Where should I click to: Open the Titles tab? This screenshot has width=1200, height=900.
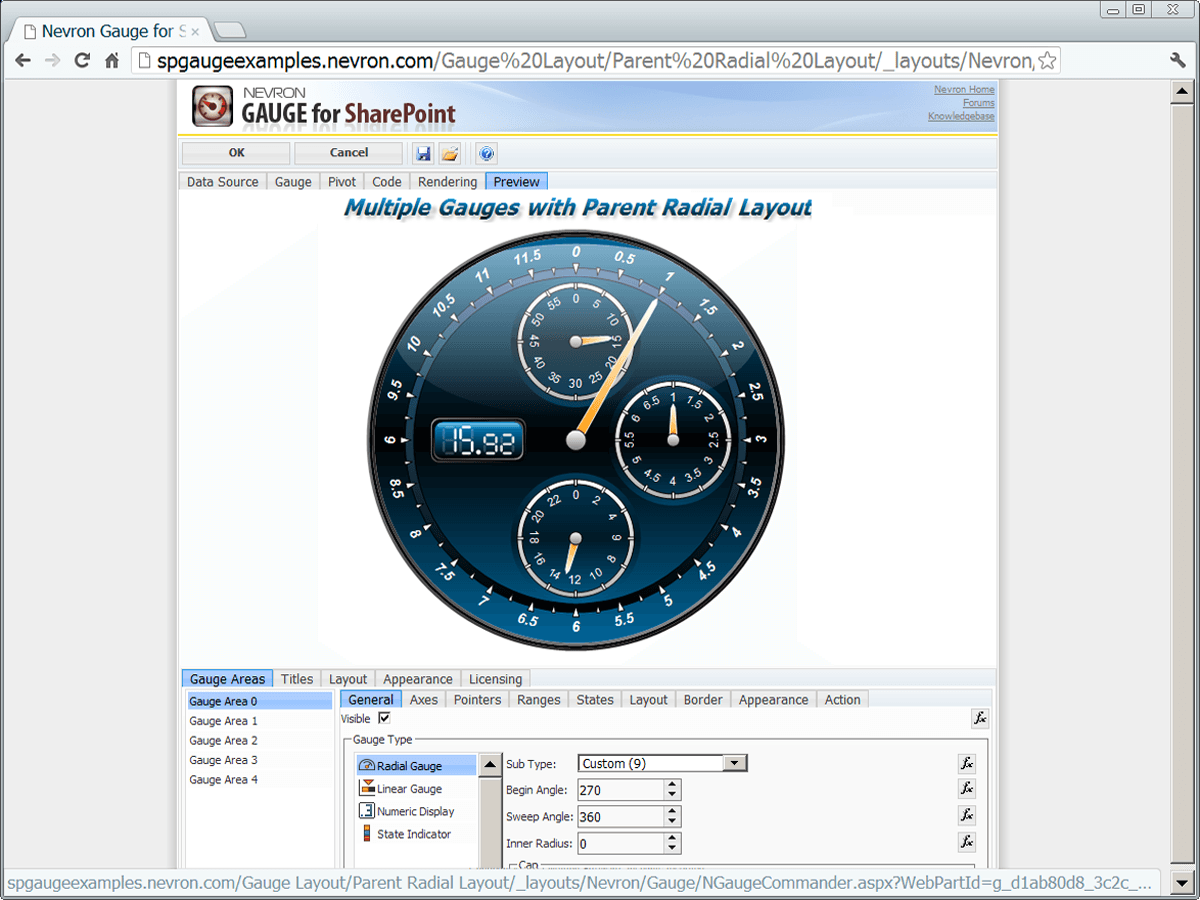point(297,679)
